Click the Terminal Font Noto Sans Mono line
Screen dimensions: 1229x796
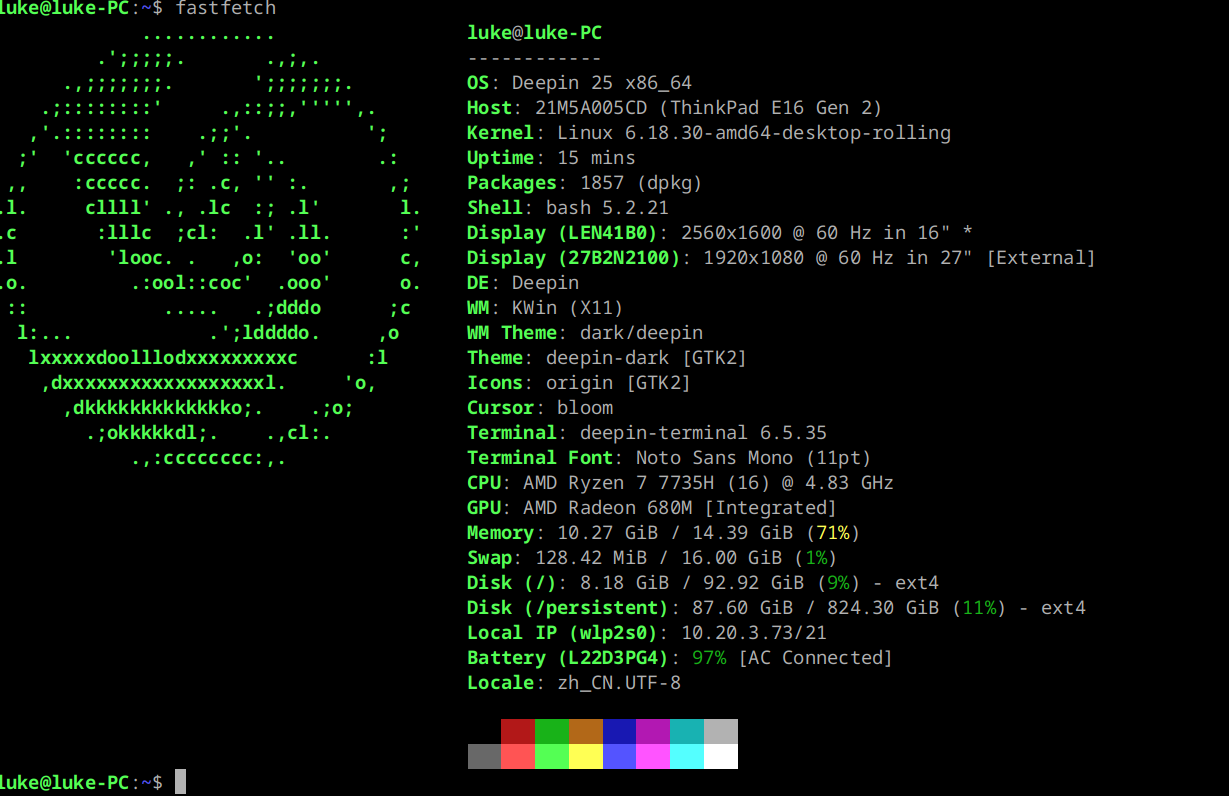(x=669, y=458)
